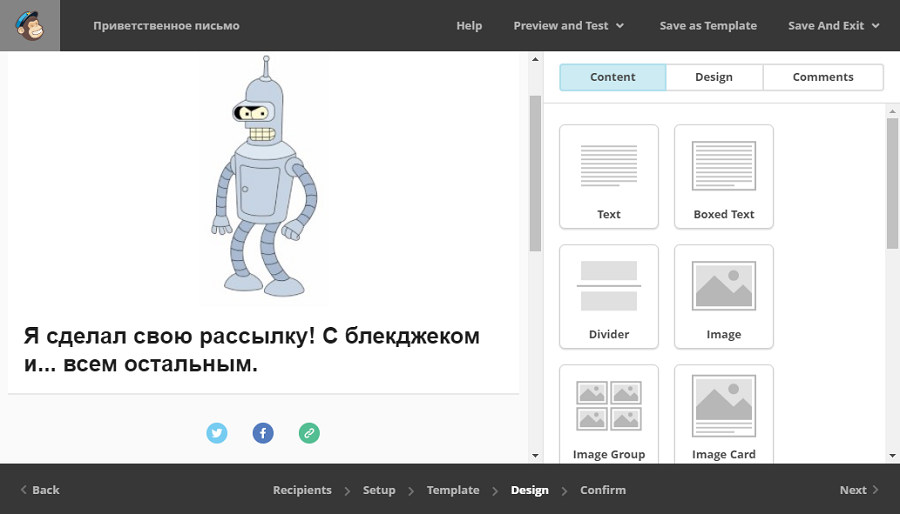900x514 pixels.
Task: Click the email preview scroll down arrow
Action: tap(535, 455)
